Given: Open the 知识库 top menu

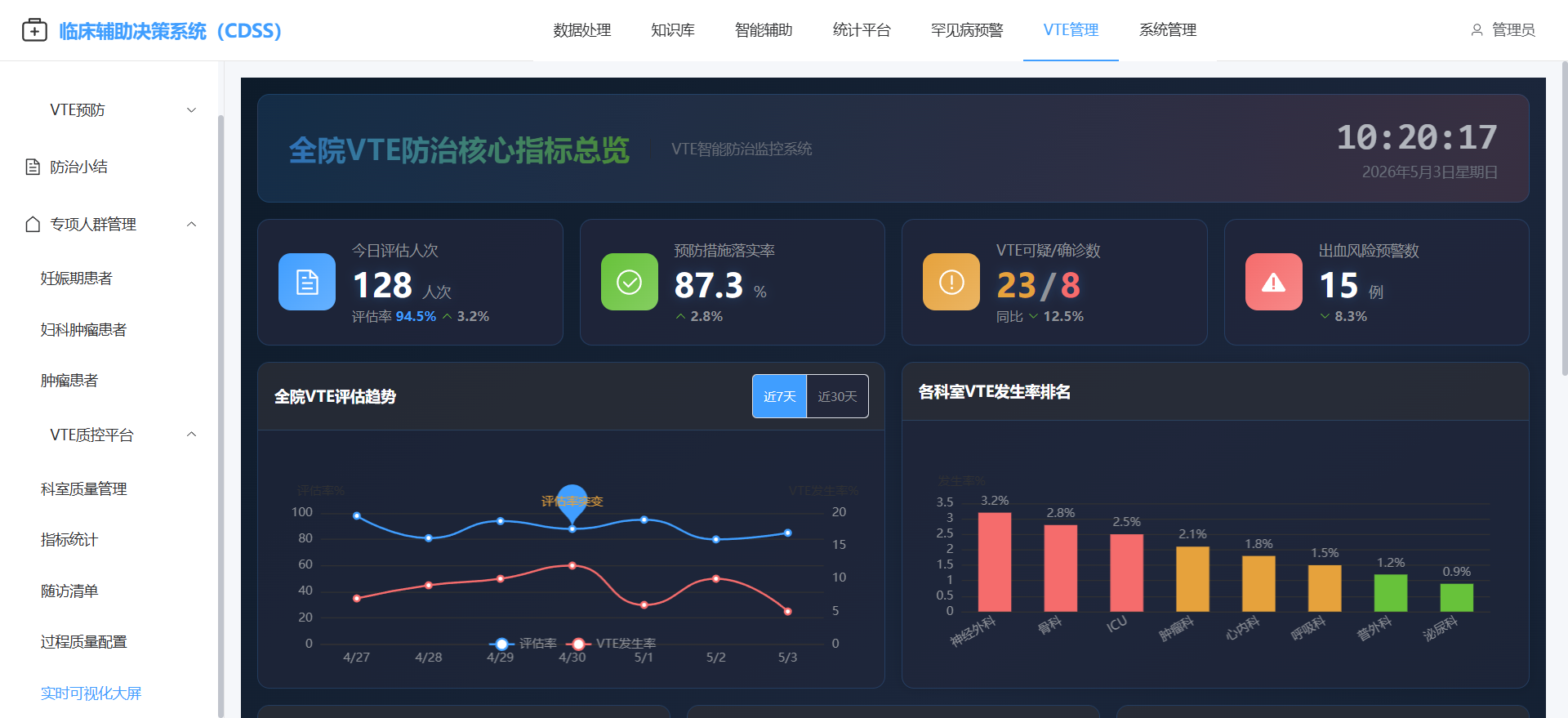Looking at the screenshot, I should click(x=673, y=30).
